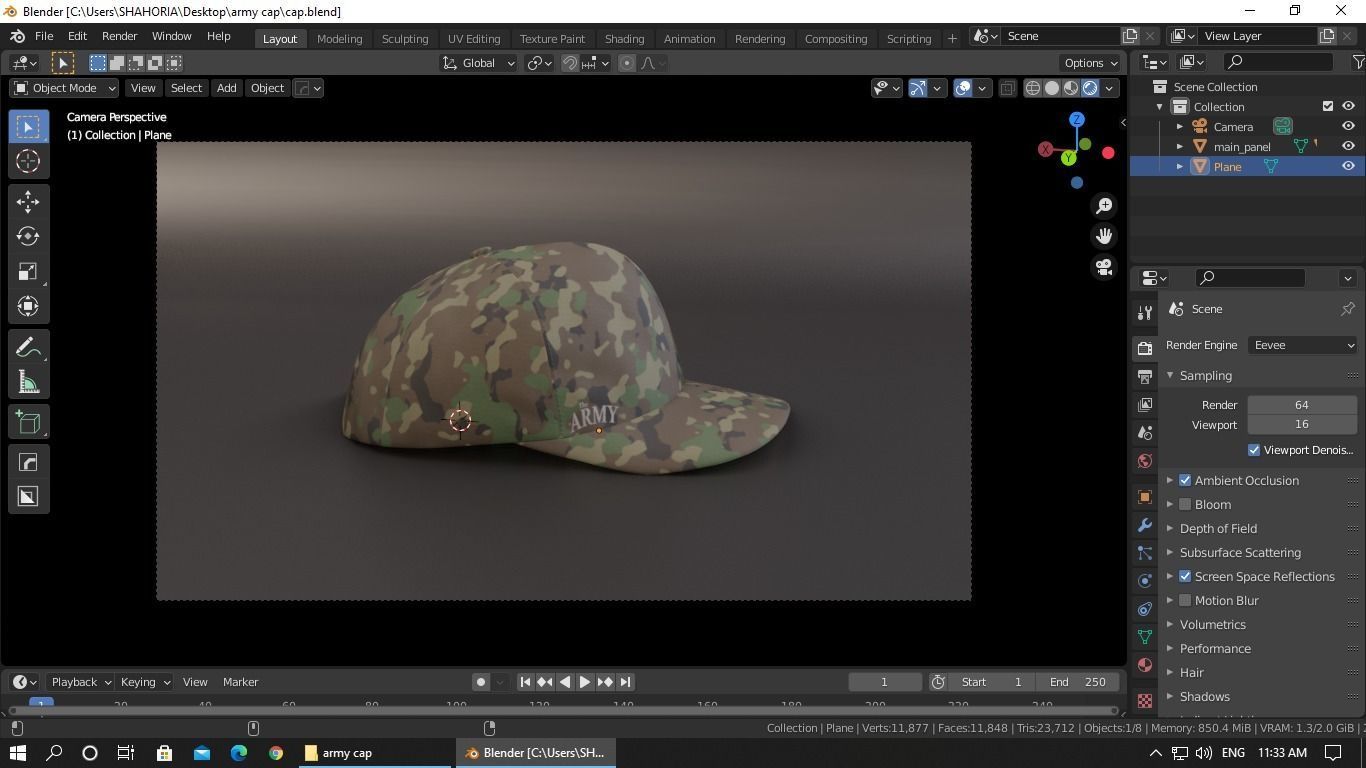This screenshot has height=768, width=1366.
Task: Click the Pan hand viewport gizmo
Action: 1104,236
